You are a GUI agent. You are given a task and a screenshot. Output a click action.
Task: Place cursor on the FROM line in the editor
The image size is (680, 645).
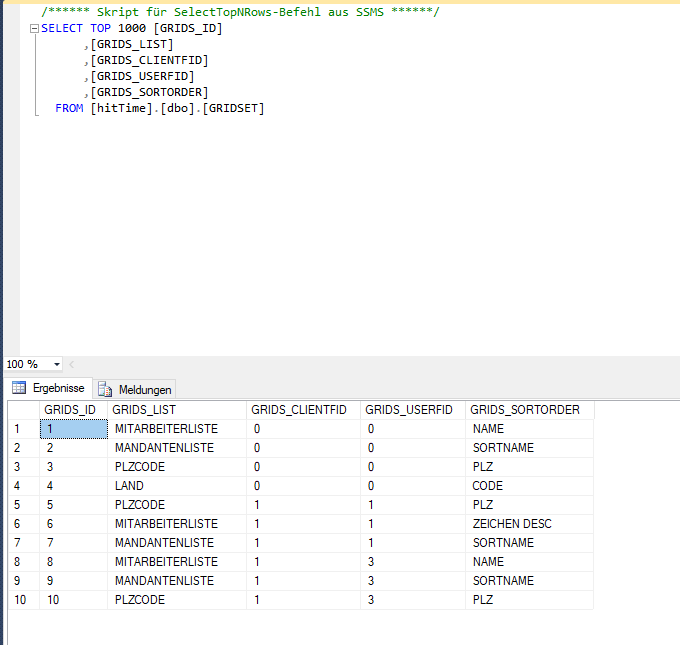pyautogui.click(x=160, y=108)
